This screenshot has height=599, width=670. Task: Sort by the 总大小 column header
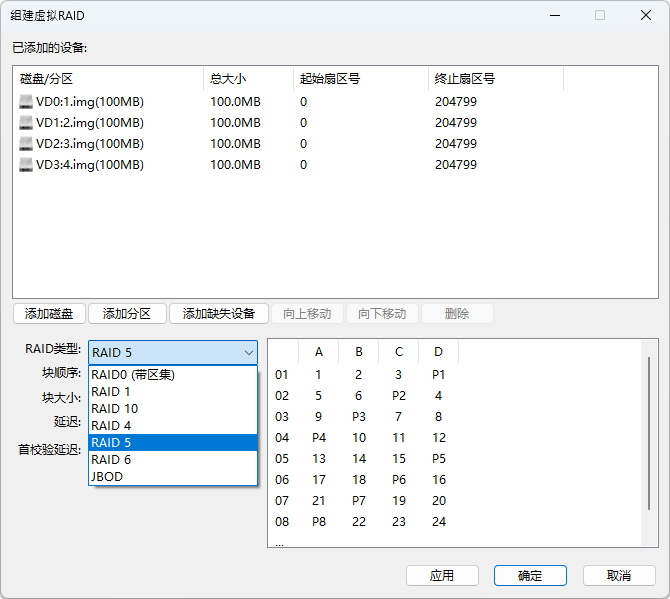click(x=249, y=79)
